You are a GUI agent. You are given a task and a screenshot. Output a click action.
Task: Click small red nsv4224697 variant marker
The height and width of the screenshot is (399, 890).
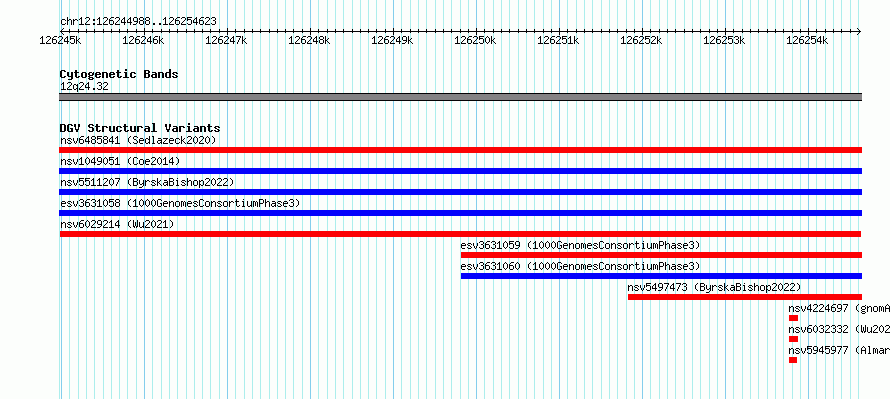[793, 318]
